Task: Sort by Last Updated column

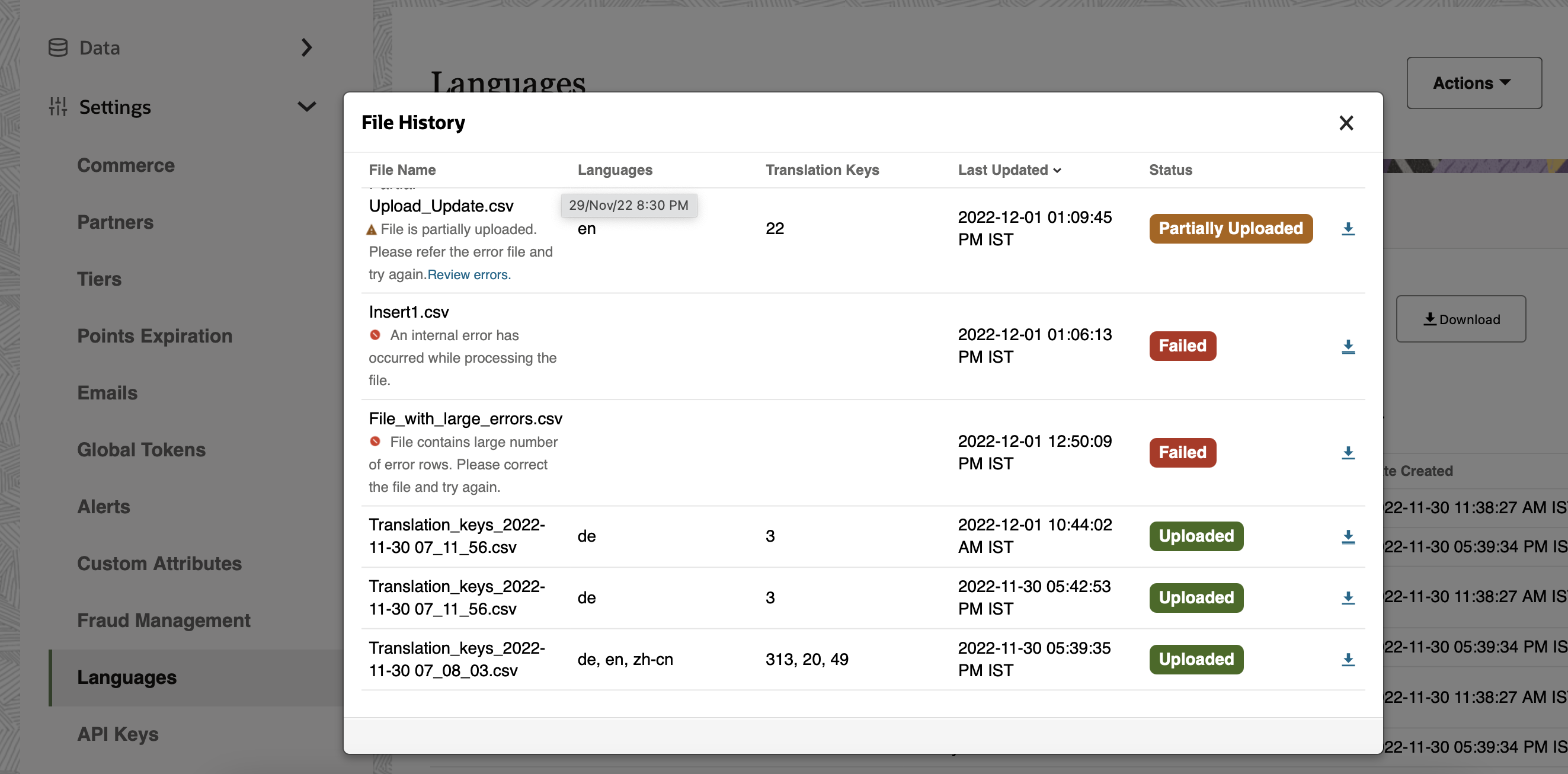Action: (1009, 170)
